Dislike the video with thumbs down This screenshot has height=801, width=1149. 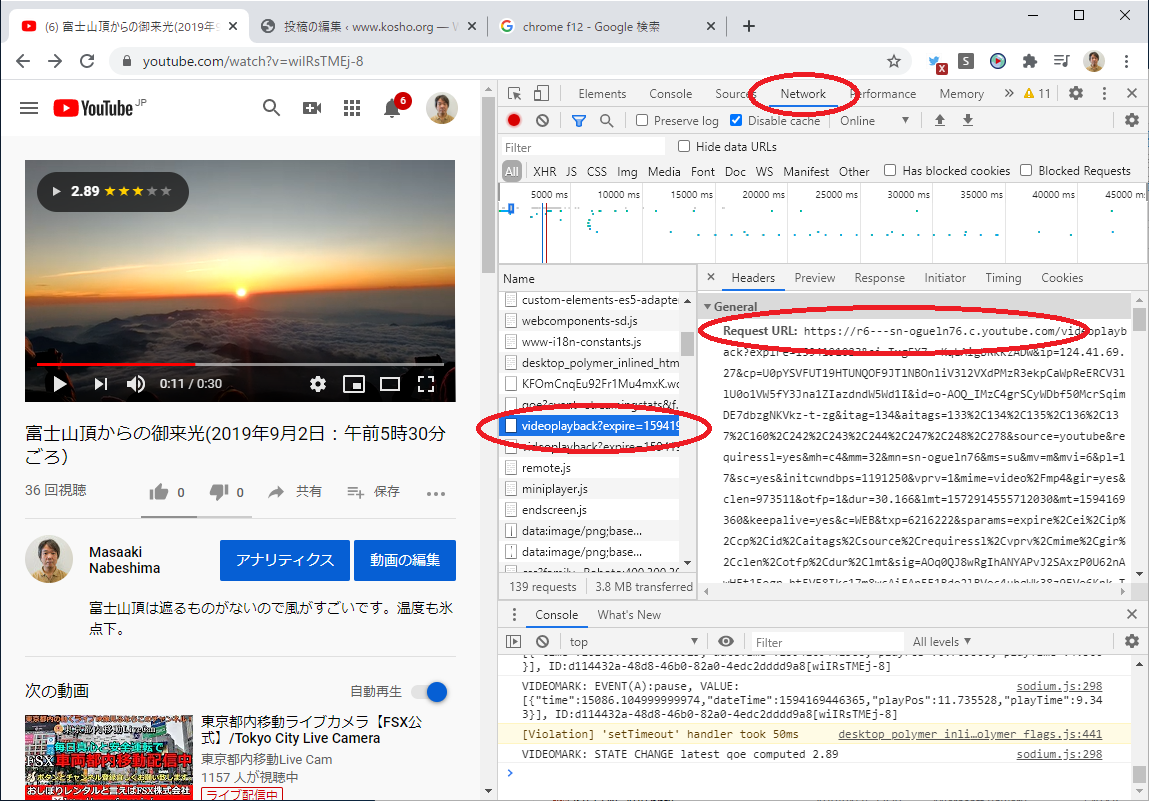pos(218,492)
